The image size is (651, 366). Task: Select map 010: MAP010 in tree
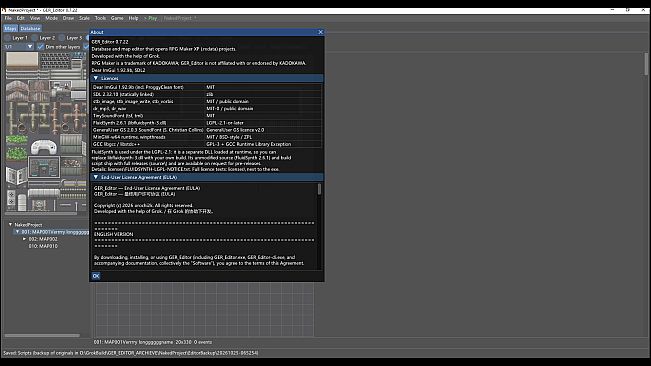pyautogui.click(x=43, y=246)
